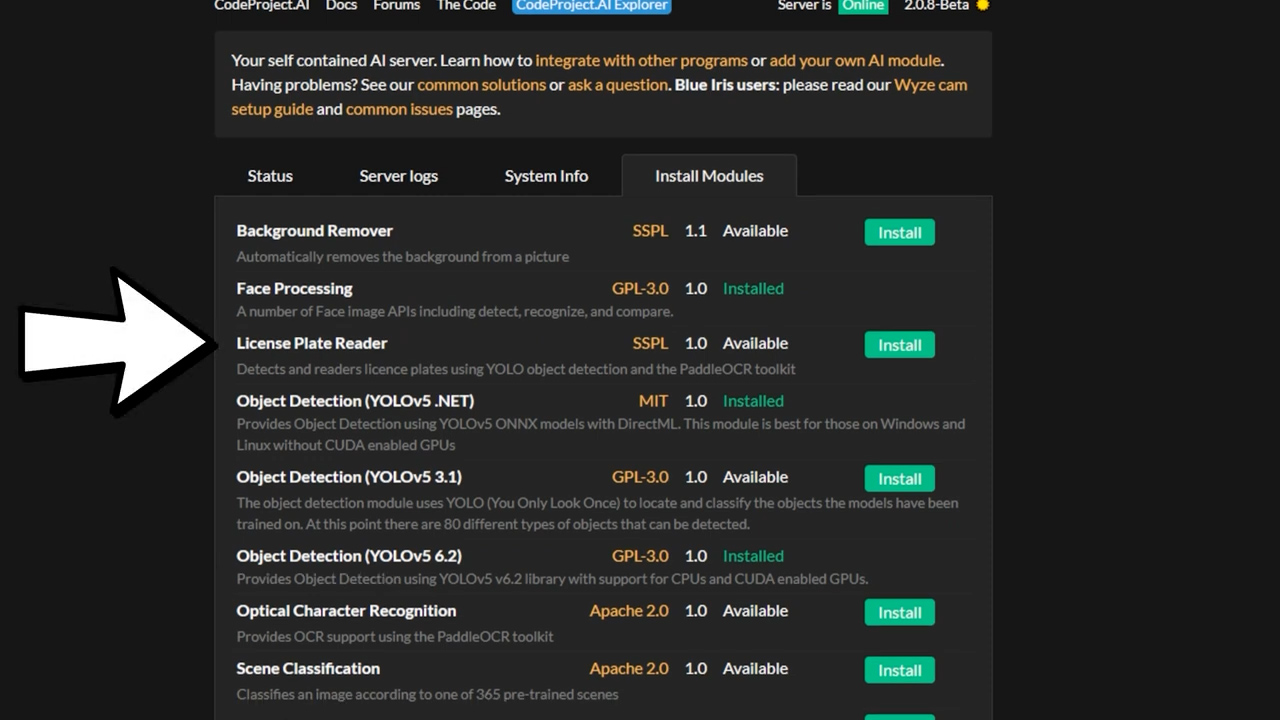The image size is (1280, 720).
Task: Open the SSPL license link for Background Remover
Action: point(650,231)
